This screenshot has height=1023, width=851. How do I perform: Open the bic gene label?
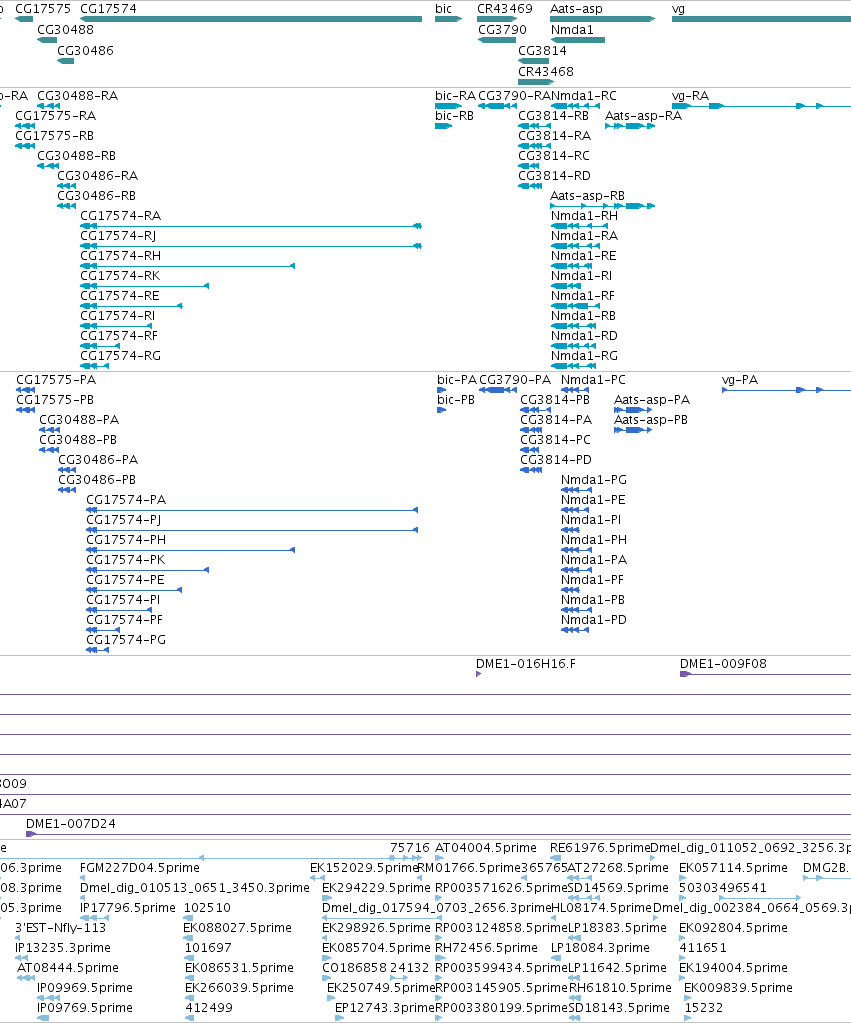tap(444, 9)
